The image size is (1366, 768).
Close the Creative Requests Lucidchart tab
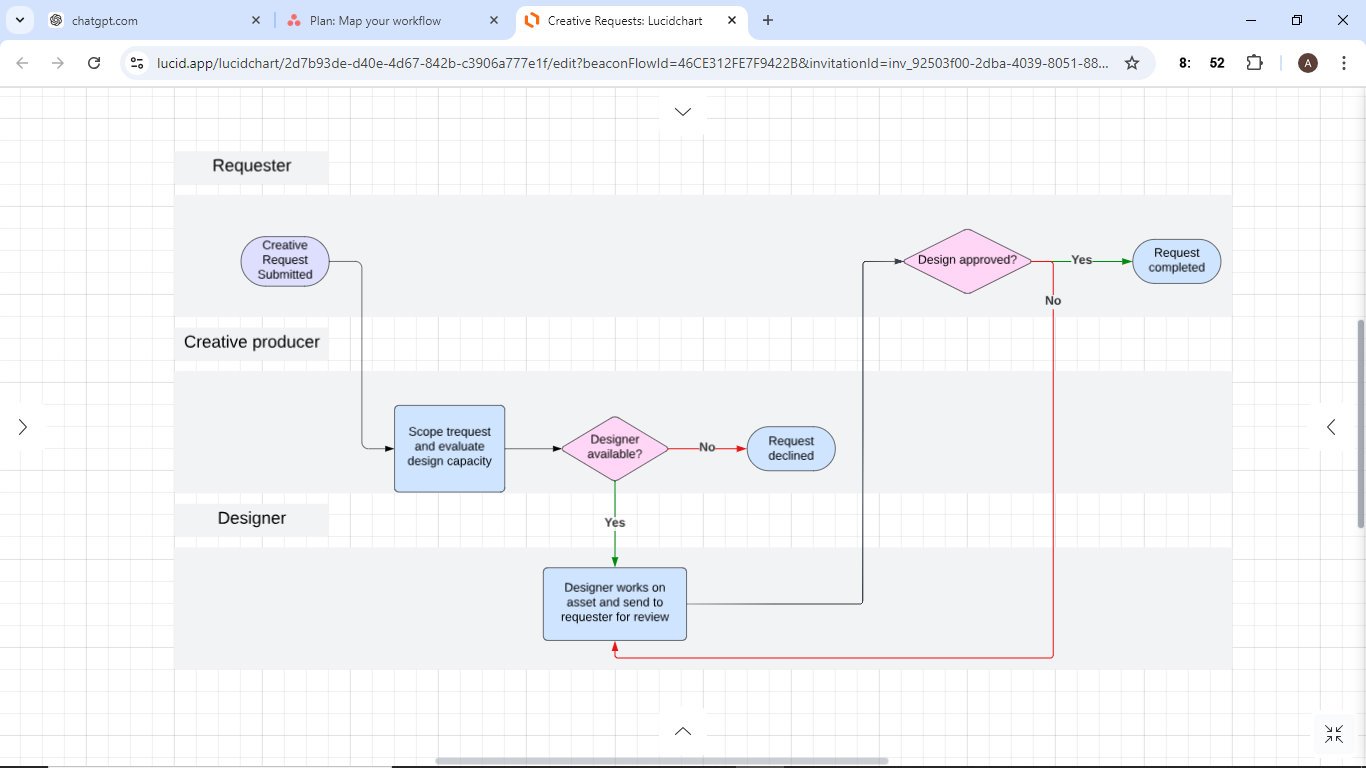click(x=732, y=20)
